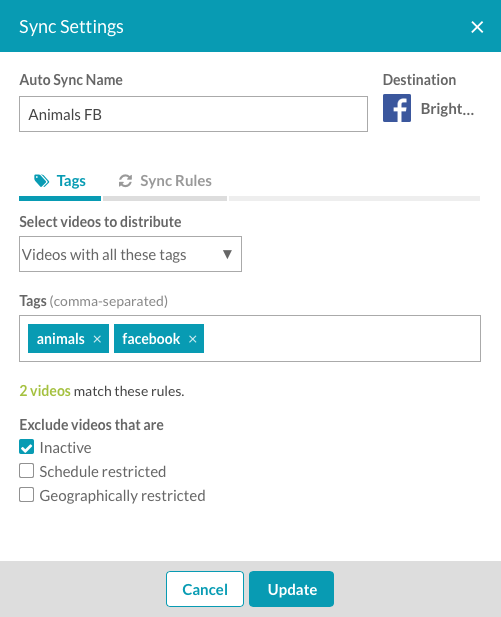Image resolution: width=501 pixels, height=617 pixels.
Task: Enable the Geographically restricted checkbox
Action: point(26,495)
